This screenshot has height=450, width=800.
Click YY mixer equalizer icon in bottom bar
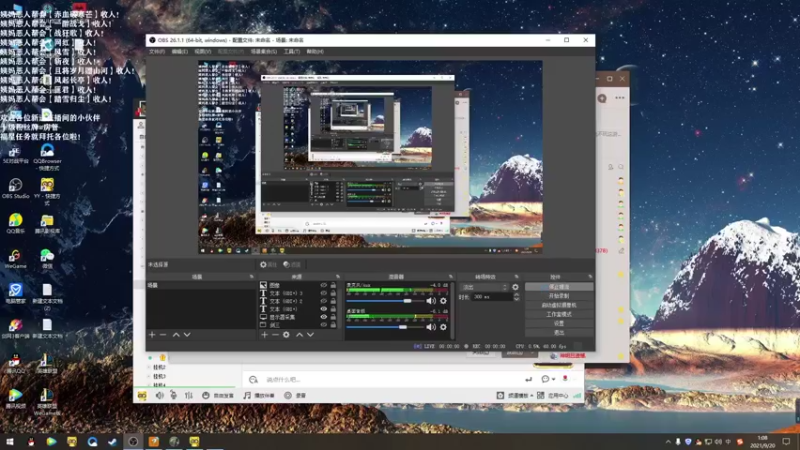[x=189, y=395]
